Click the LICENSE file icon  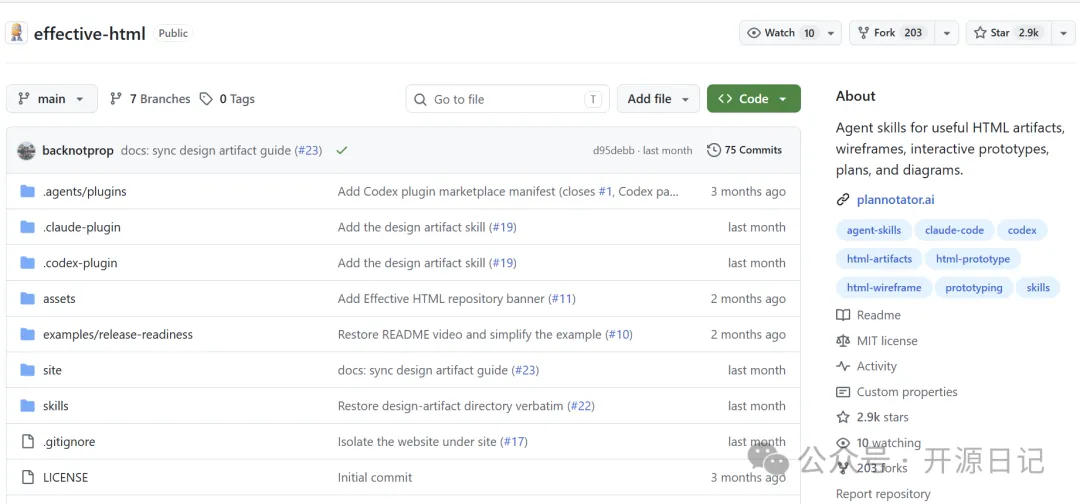28,477
